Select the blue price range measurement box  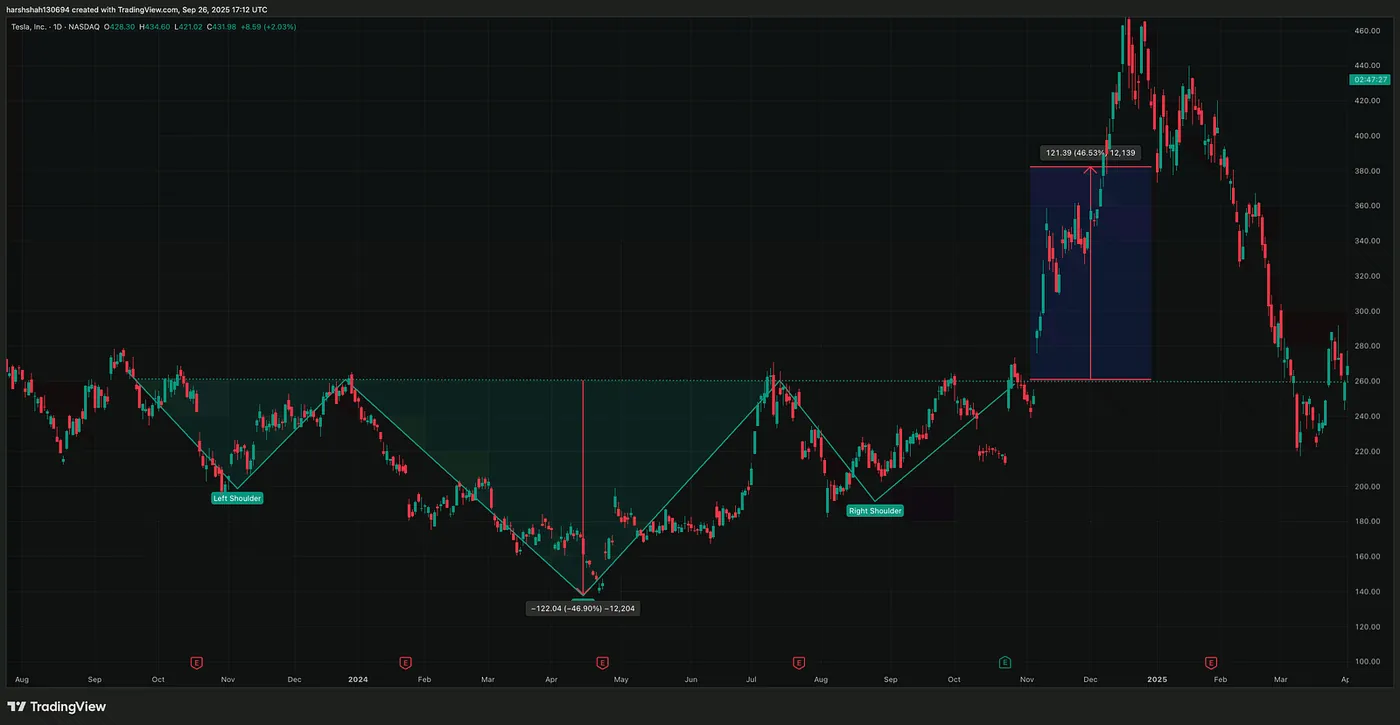point(1091,273)
